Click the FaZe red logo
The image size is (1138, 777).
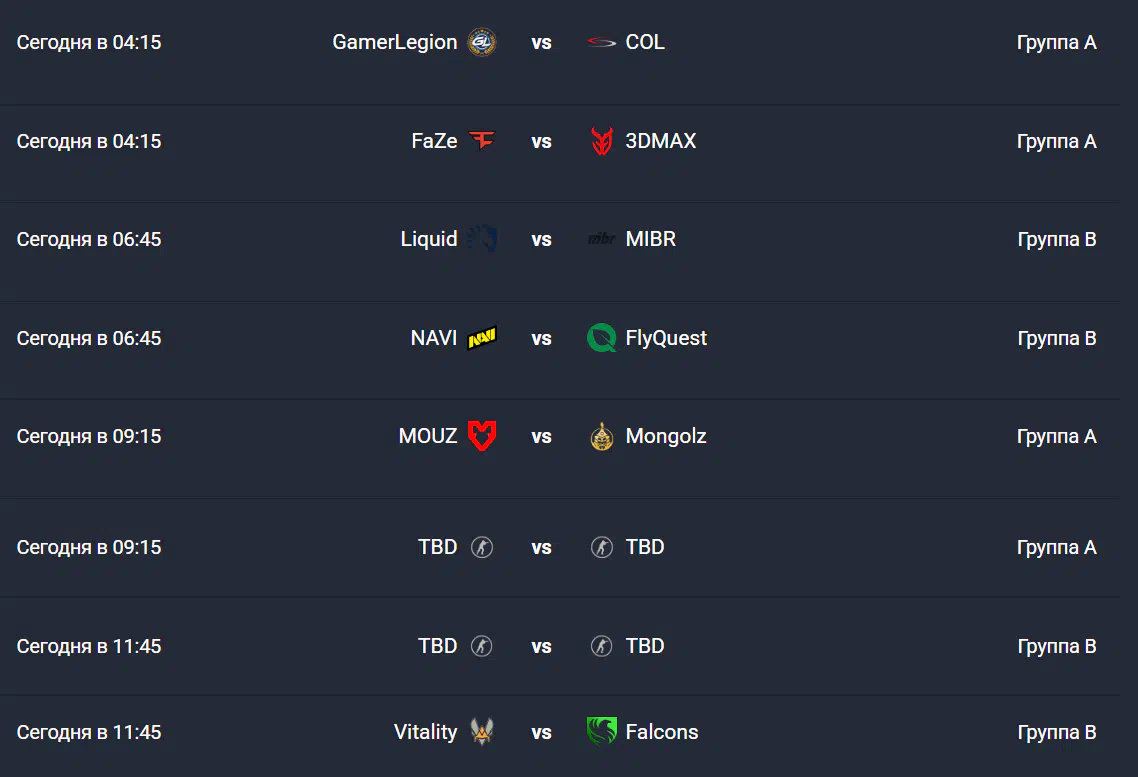click(482, 139)
